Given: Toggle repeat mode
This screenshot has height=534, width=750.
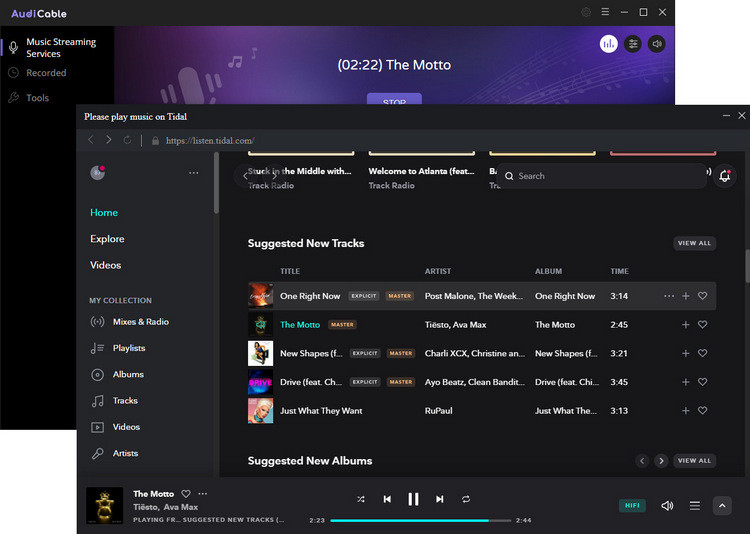Looking at the screenshot, I should click(466, 499).
